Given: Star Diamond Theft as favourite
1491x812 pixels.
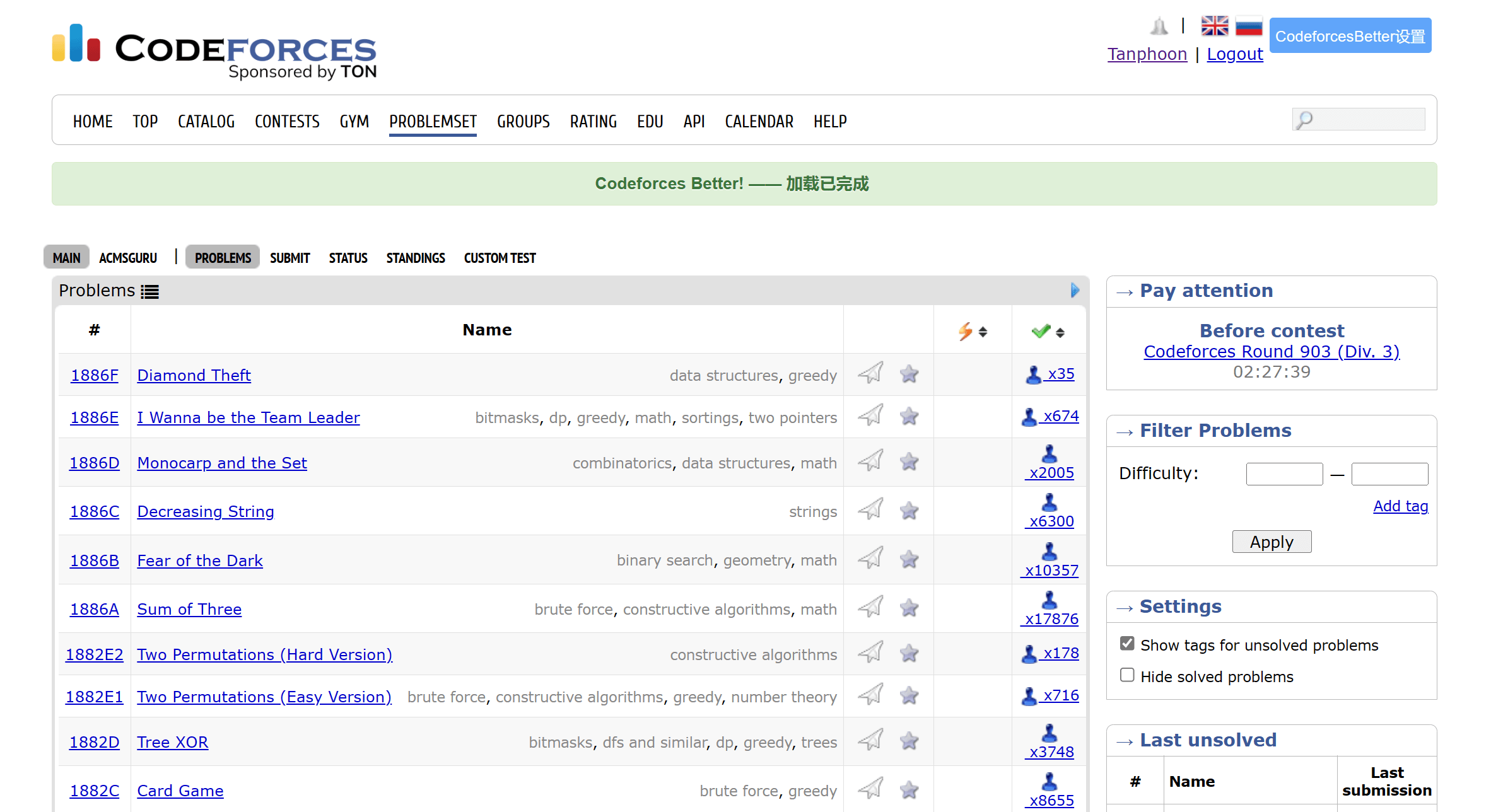Looking at the screenshot, I should tap(909, 374).
